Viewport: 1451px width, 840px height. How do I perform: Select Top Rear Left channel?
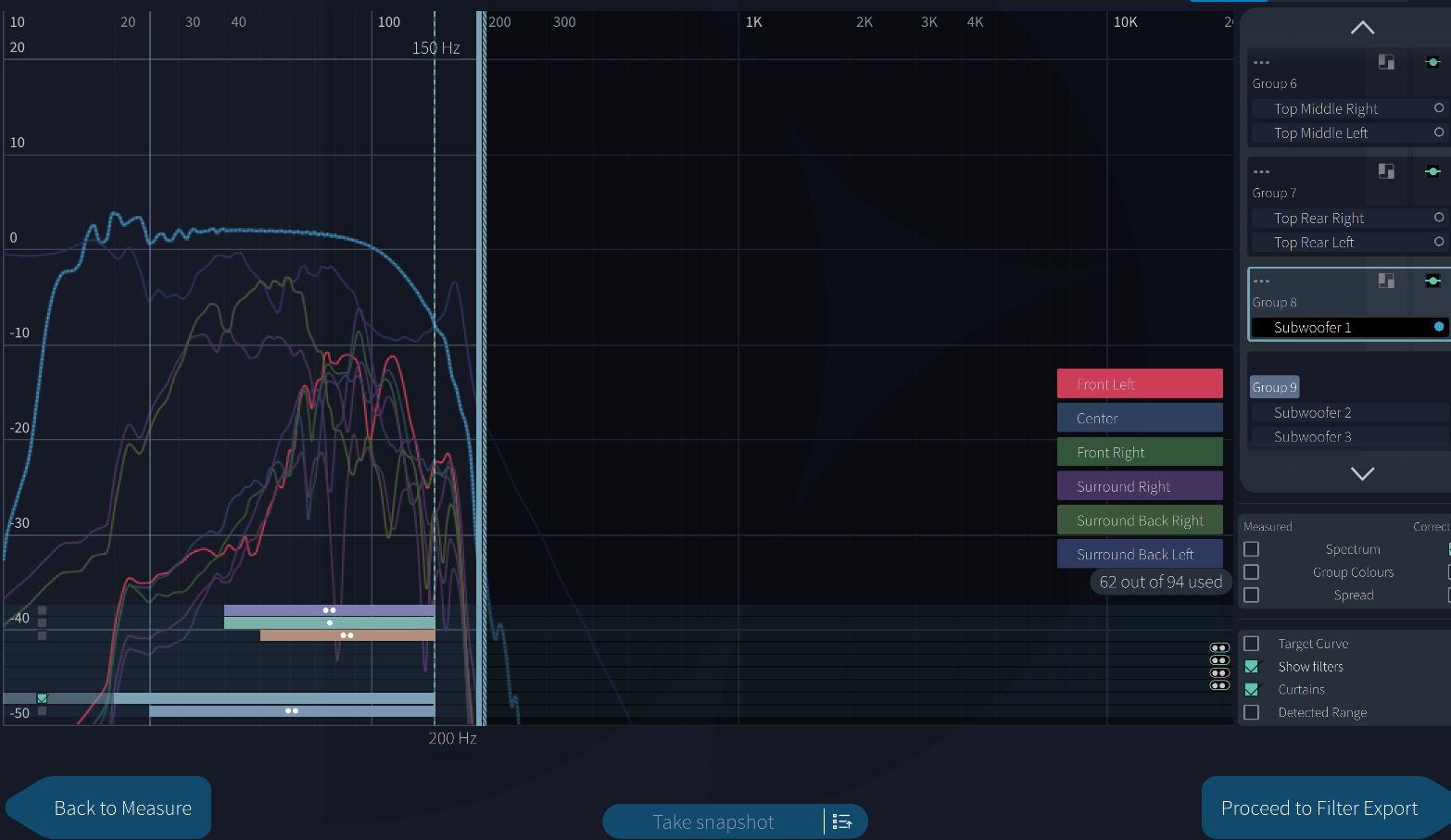[1313, 243]
